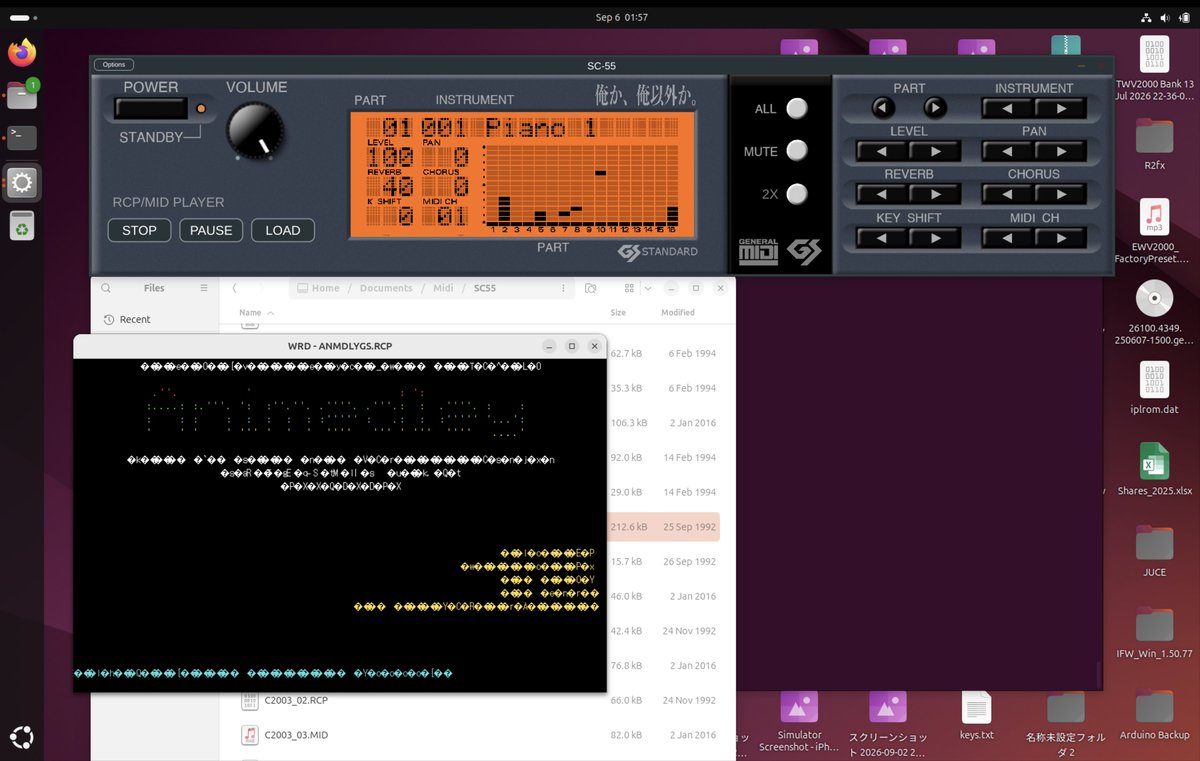Image resolution: width=1200 pixels, height=761 pixels.
Task: Open the top bar system status menu
Action: tap(1165, 17)
